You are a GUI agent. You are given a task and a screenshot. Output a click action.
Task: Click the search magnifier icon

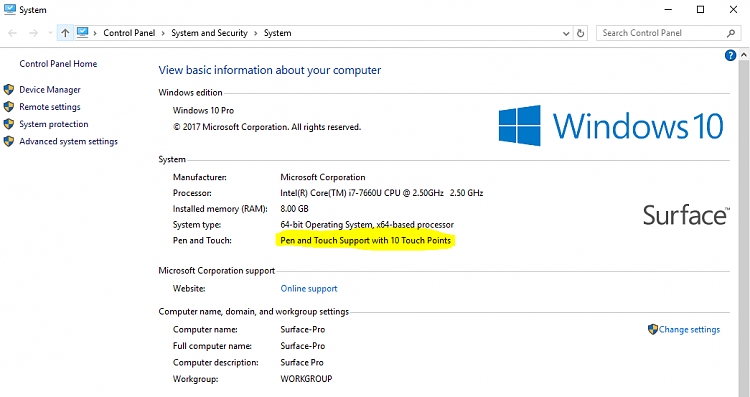pos(730,33)
